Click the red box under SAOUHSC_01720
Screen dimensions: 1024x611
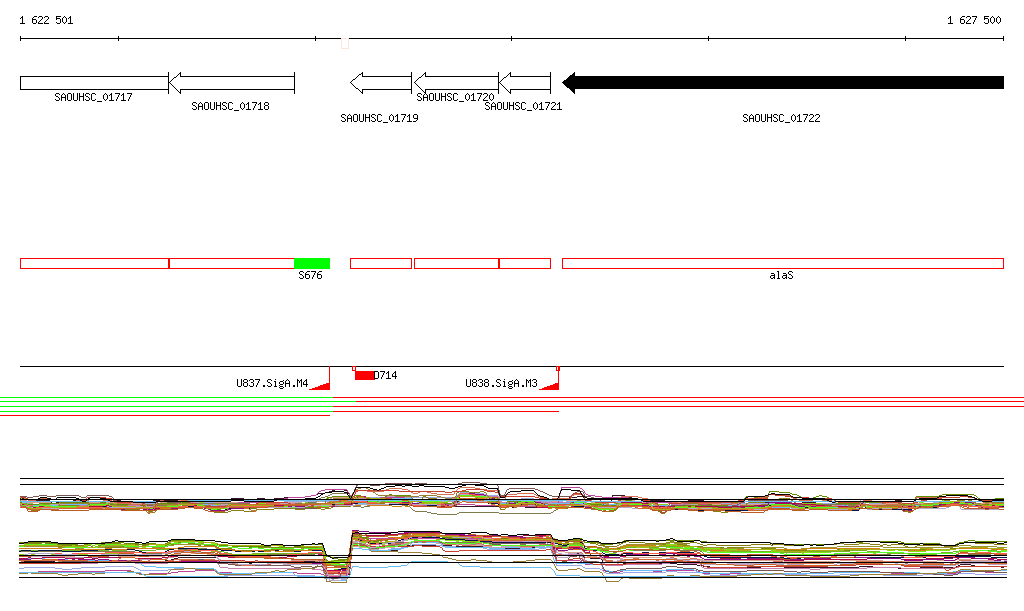pyautogui.click(x=456, y=264)
